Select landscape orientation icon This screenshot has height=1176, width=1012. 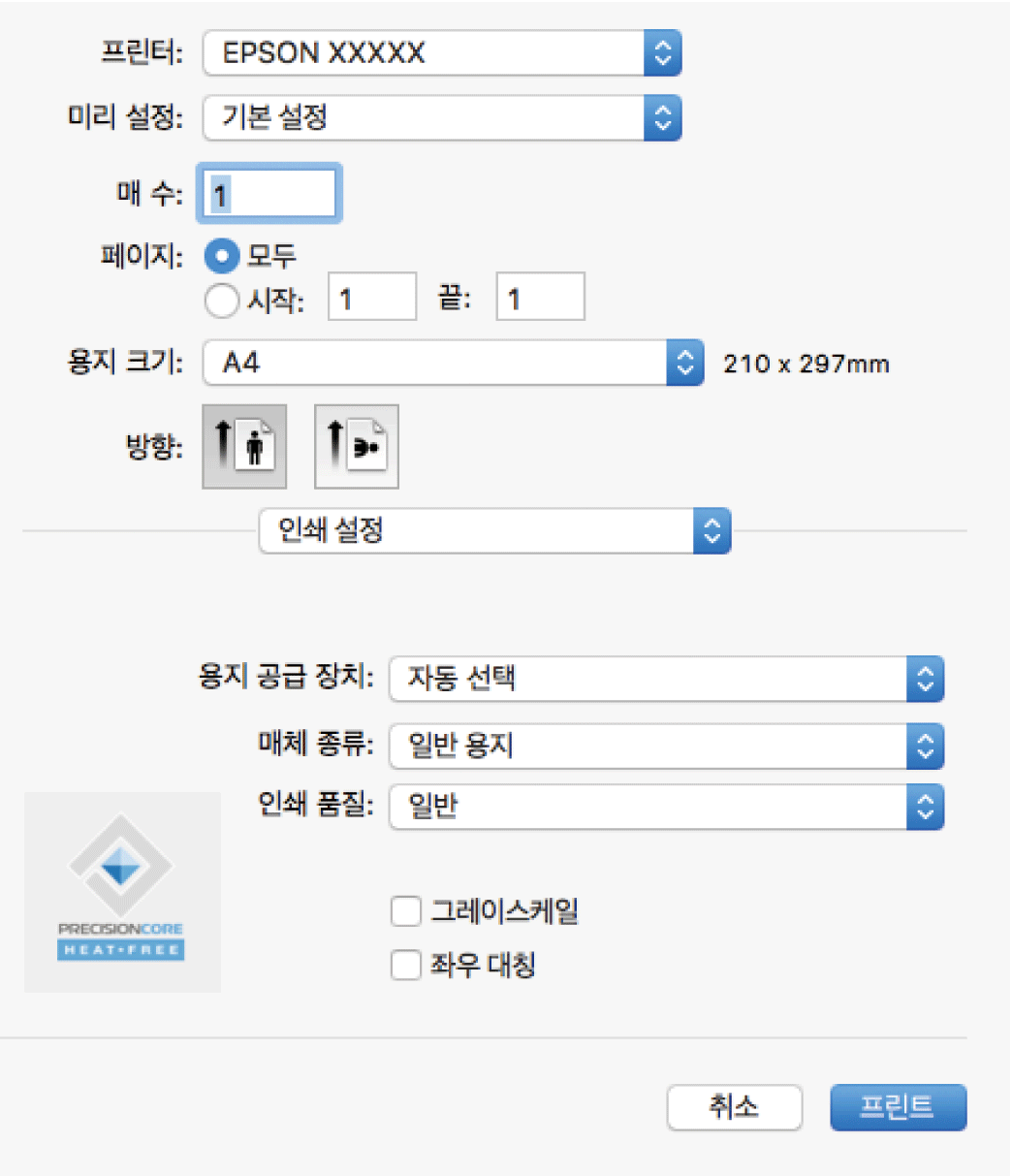(357, 446)
